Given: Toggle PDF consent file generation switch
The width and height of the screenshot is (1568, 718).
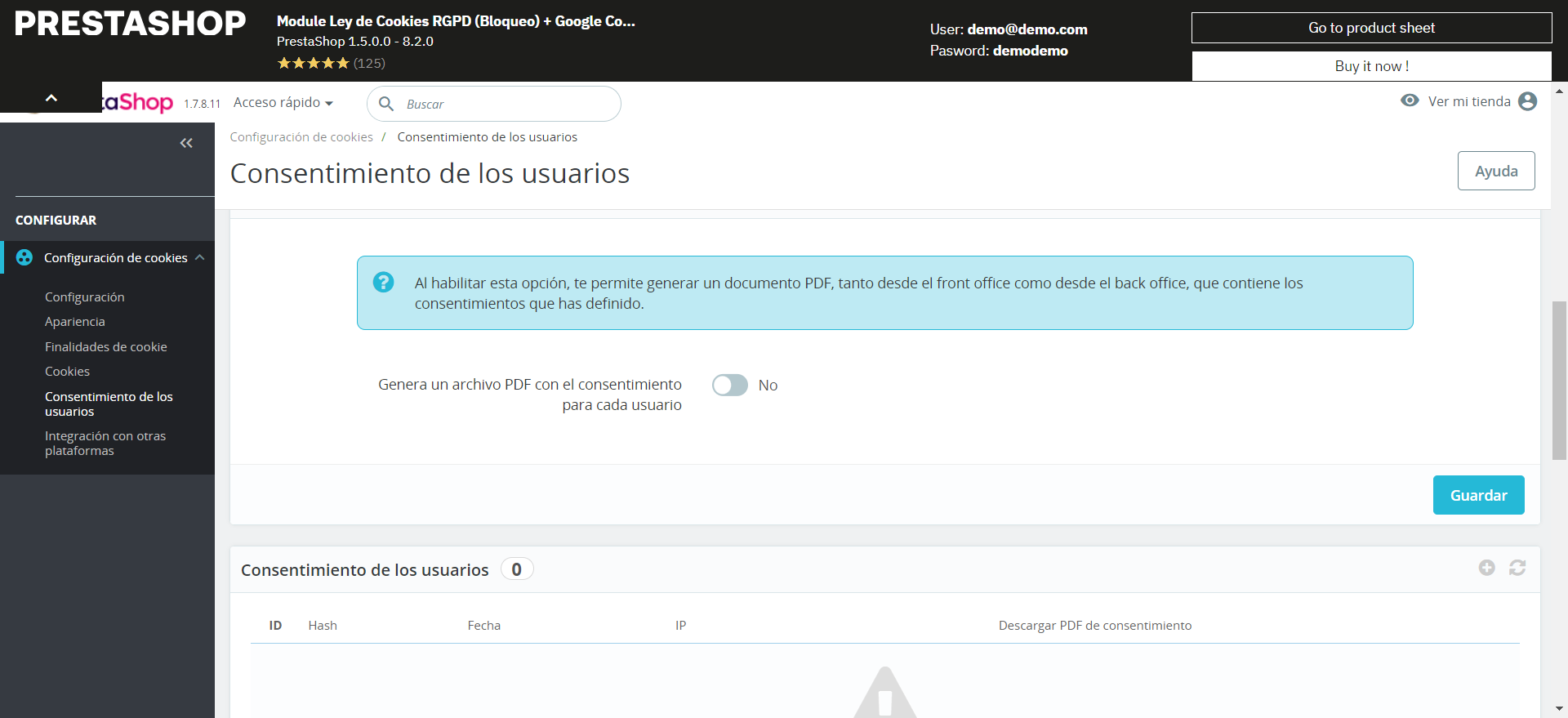Looking at the screenshot, I should coord(729,385).
